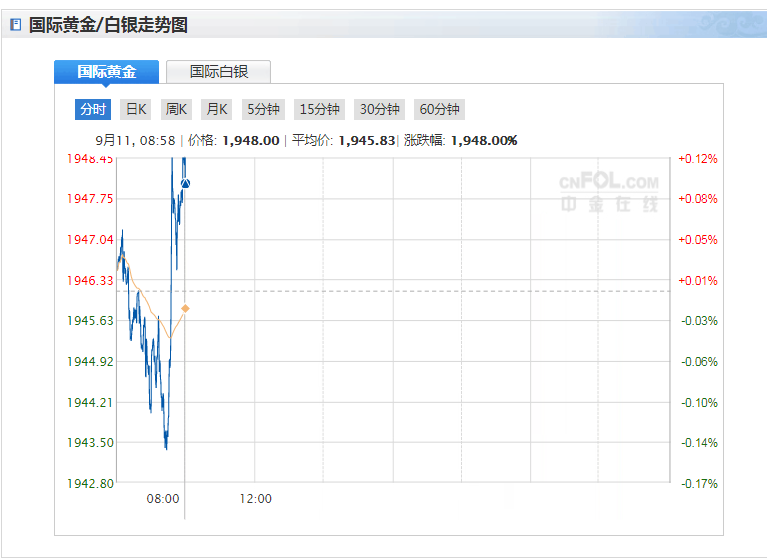The height and width of the screenshot is (558, 767).
Task: Click the 涨跌幅 value 1,948.00%
Action: point(484,141)
